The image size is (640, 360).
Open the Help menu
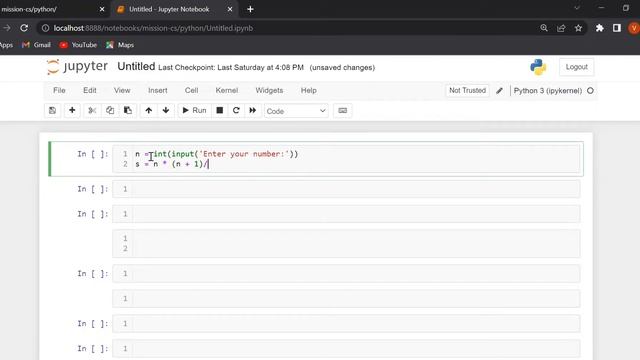coord(309,90)
